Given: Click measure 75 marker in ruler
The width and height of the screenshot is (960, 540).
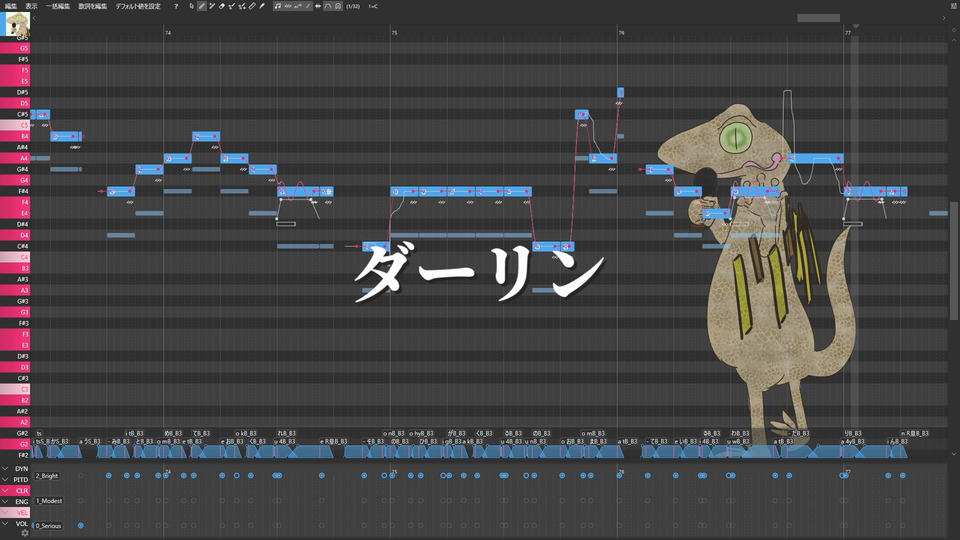Looking at the screenshot, I should point(394,32).
